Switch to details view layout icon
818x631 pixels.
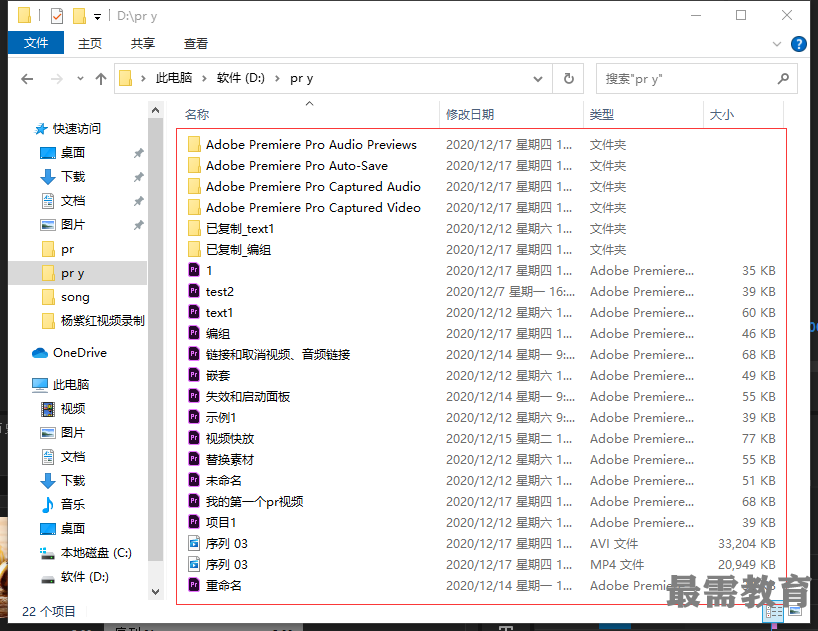[773, 611]
